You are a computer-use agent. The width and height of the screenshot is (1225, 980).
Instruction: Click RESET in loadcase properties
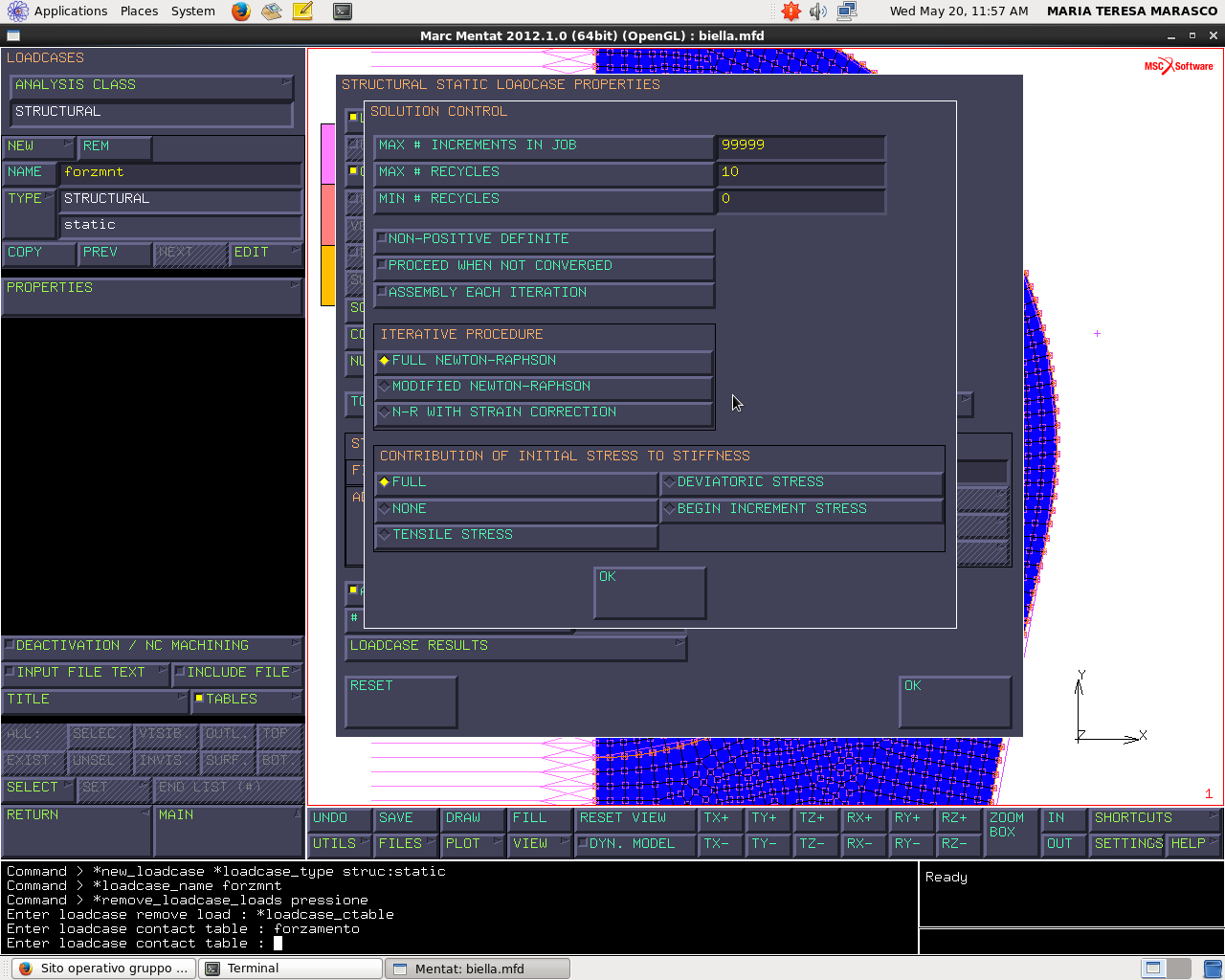(401, 702)
